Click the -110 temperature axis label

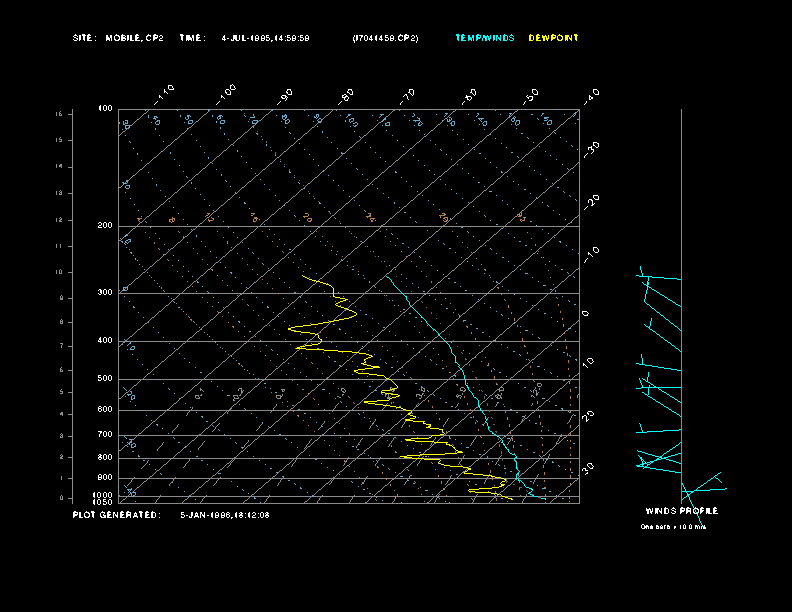pyautogui.click(x=164, y=94)
